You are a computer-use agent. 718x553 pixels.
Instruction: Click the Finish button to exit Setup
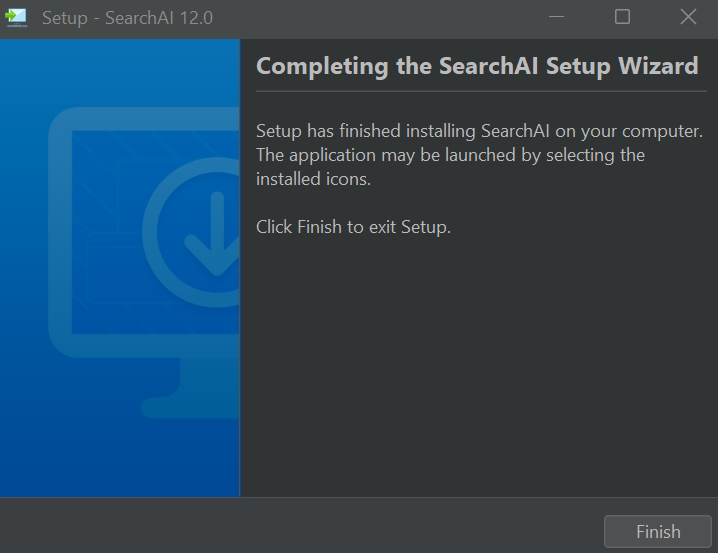point(658,531)
